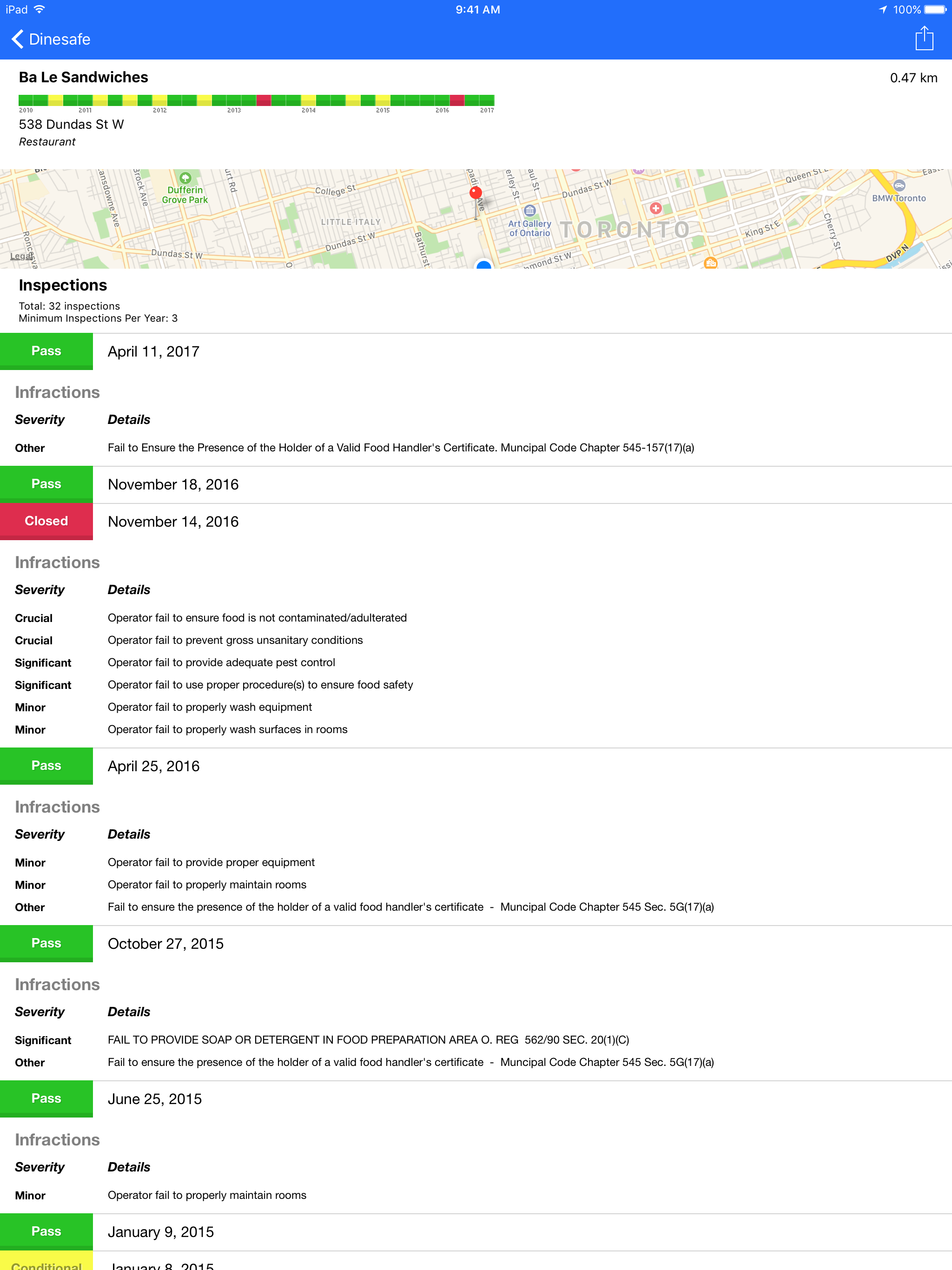This screenshot has width=952, height=1270.
Task: Select the Pass badge for November 18, 2016
Action: click(x=46, y=484)
